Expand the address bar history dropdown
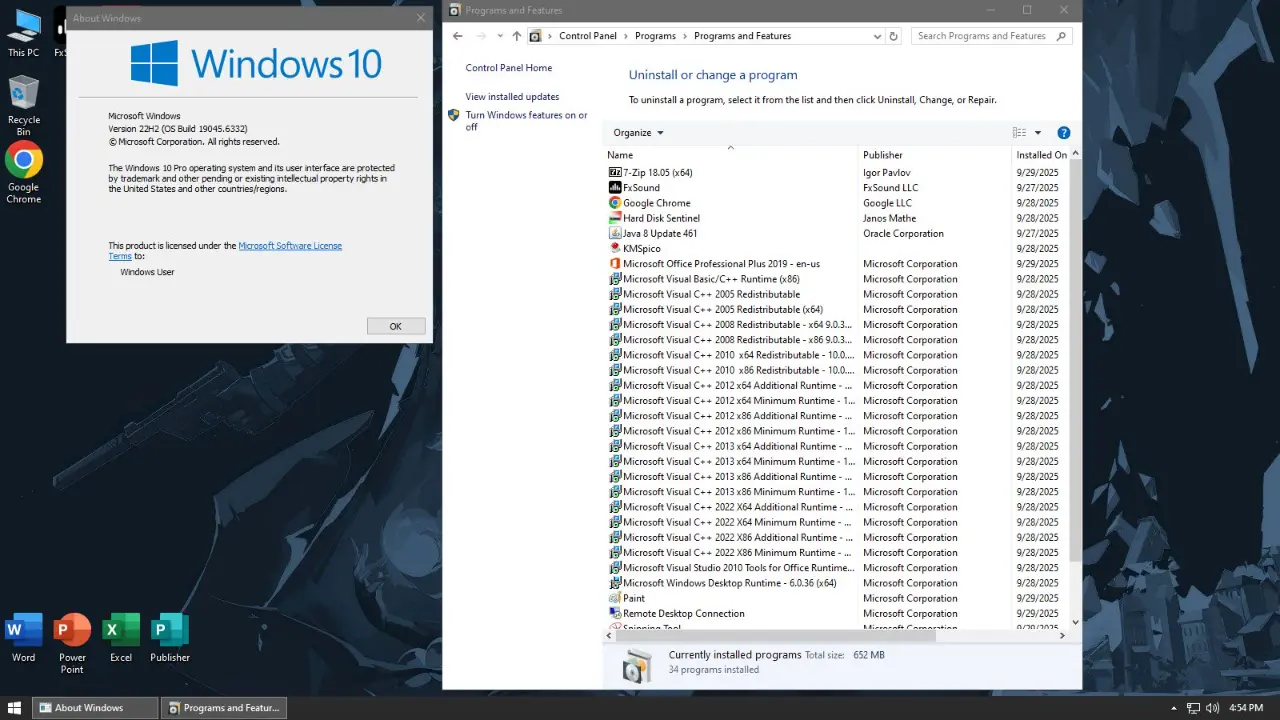1280x720 pixels. click(877, 36)
